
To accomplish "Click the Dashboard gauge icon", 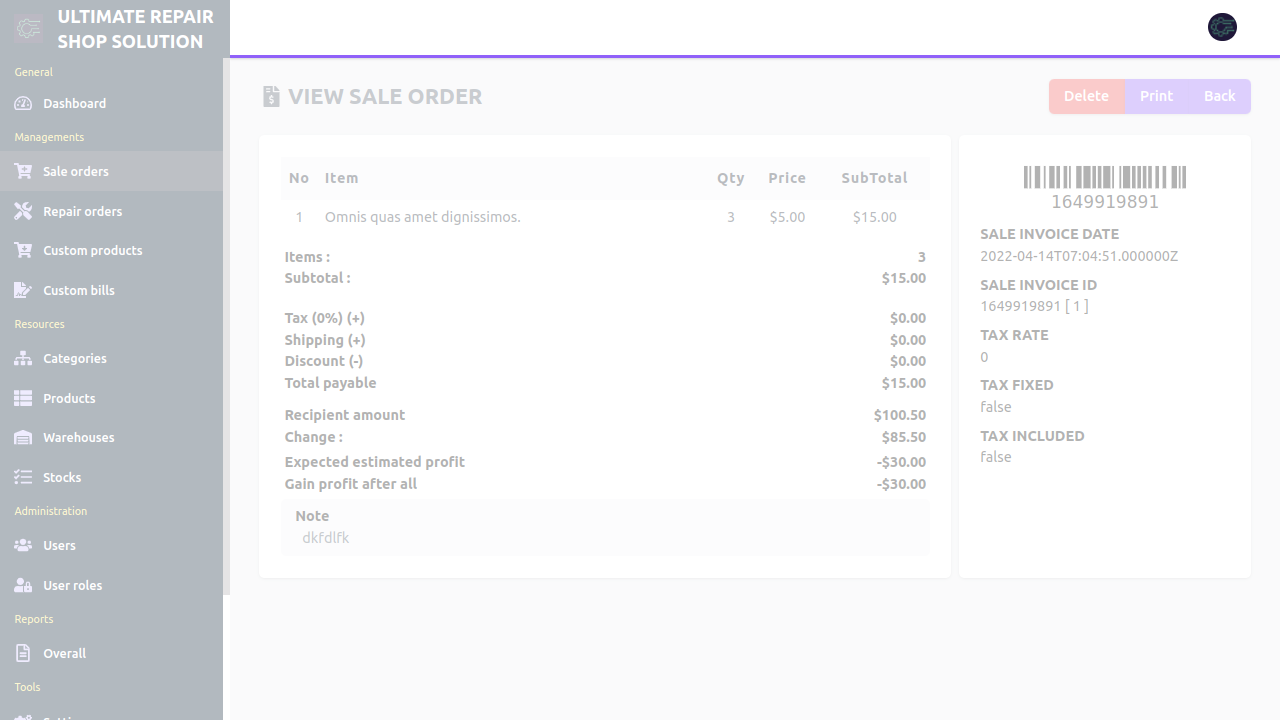I will [x=23, y=104].
